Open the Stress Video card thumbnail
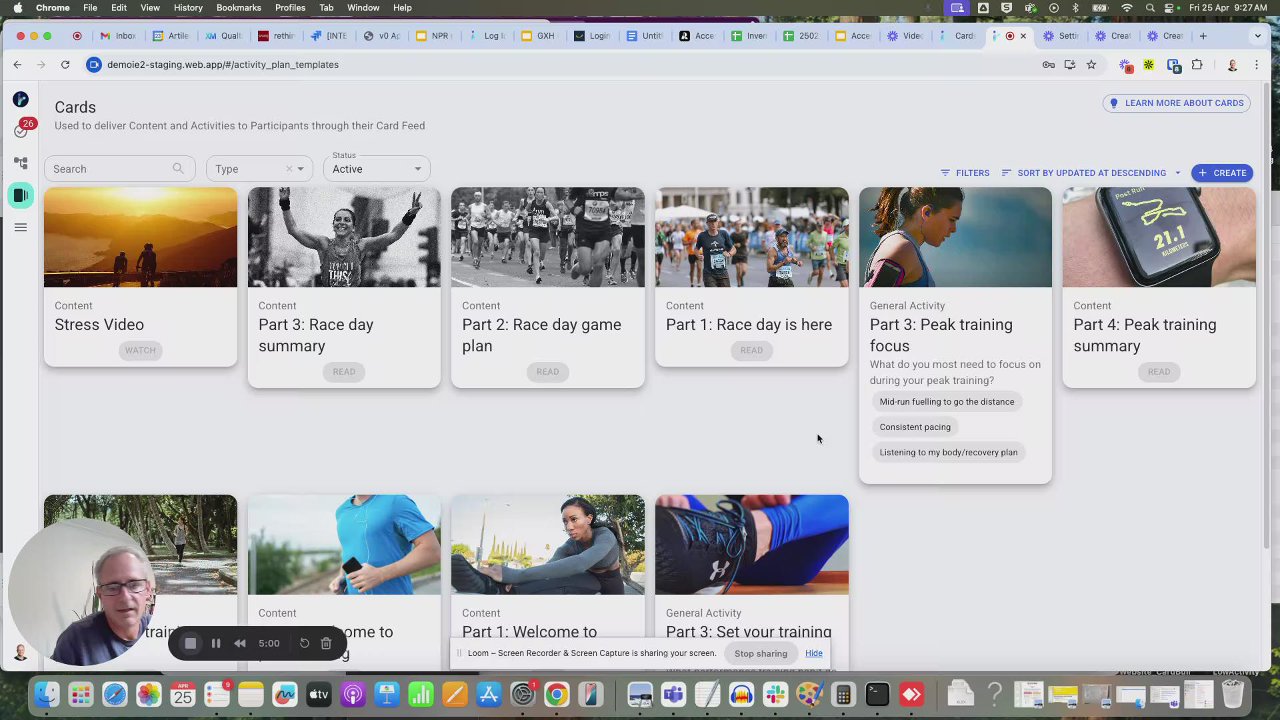1280x720 pixels. click(x=141, y=237)
